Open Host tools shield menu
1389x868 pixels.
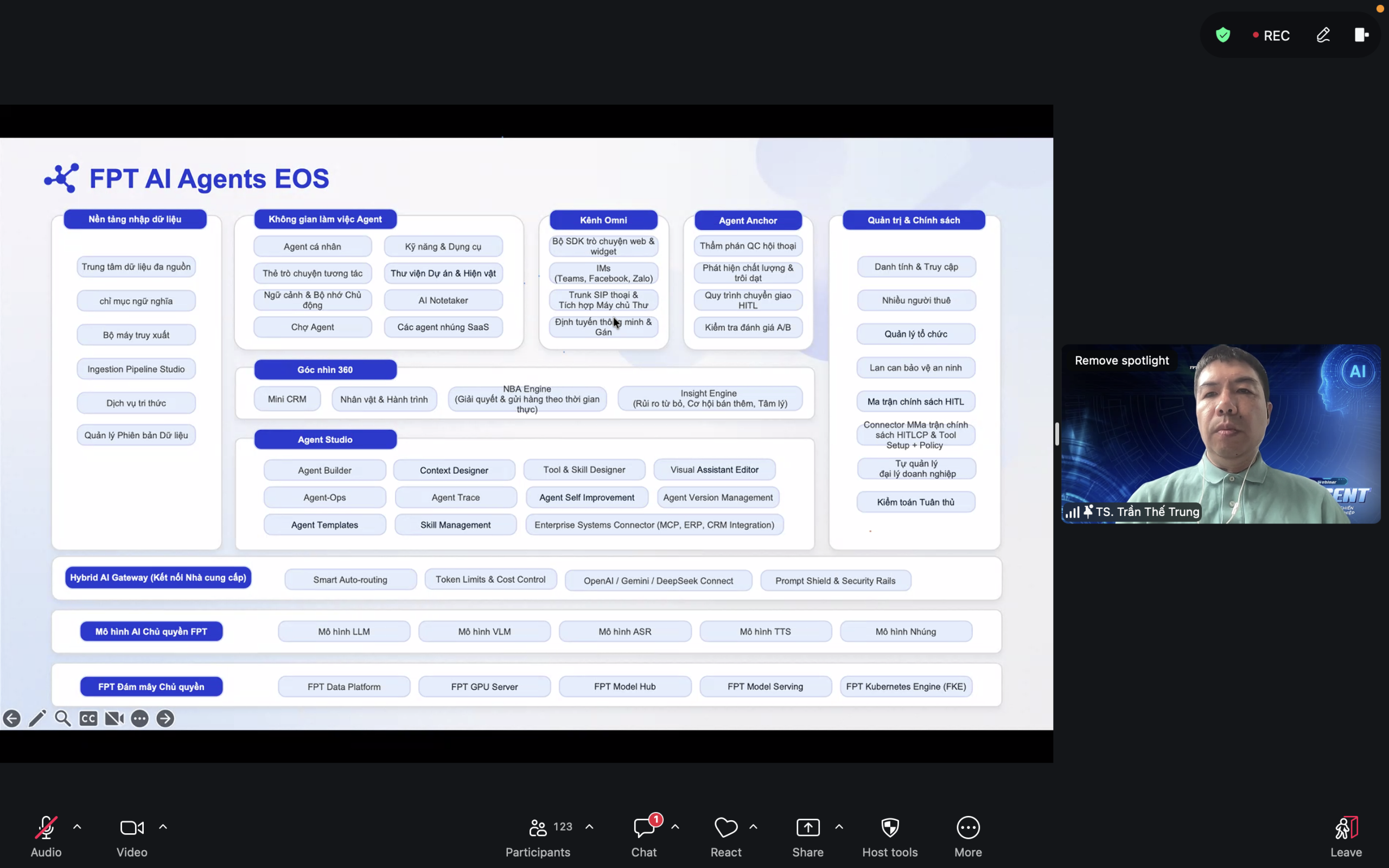[890, 837]
